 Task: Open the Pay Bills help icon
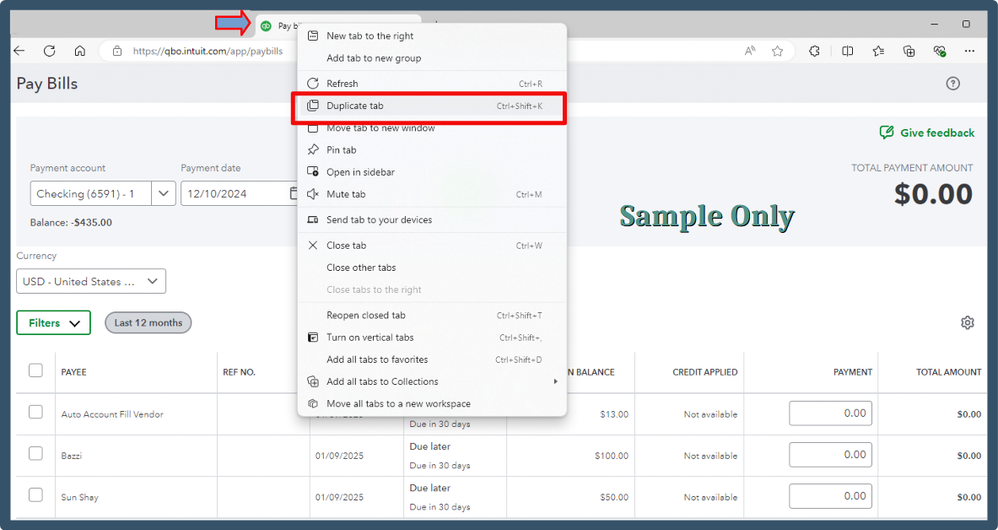click(x=952, y=83)
